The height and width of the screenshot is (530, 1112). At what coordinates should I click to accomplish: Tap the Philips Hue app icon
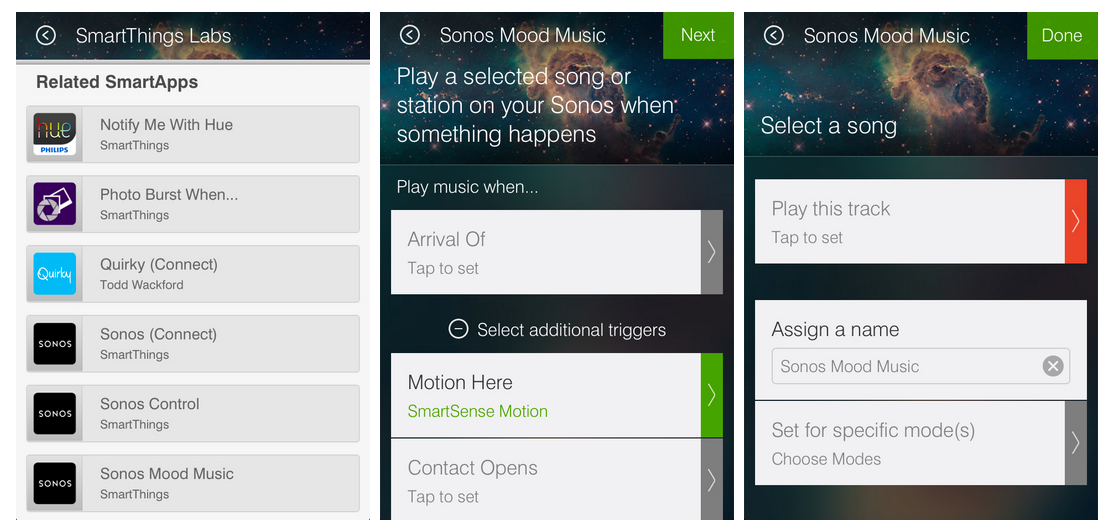pyautogui.click(x=55, y=134)
